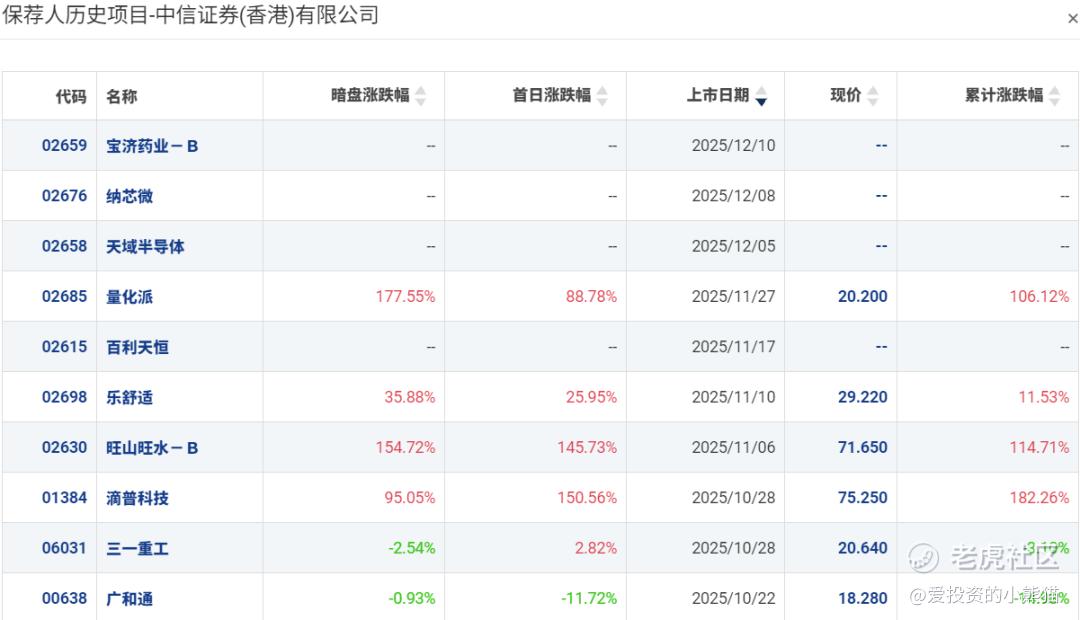Select first-day gain 145.73%
This screenshot has width=1080, height=620.
587,447
